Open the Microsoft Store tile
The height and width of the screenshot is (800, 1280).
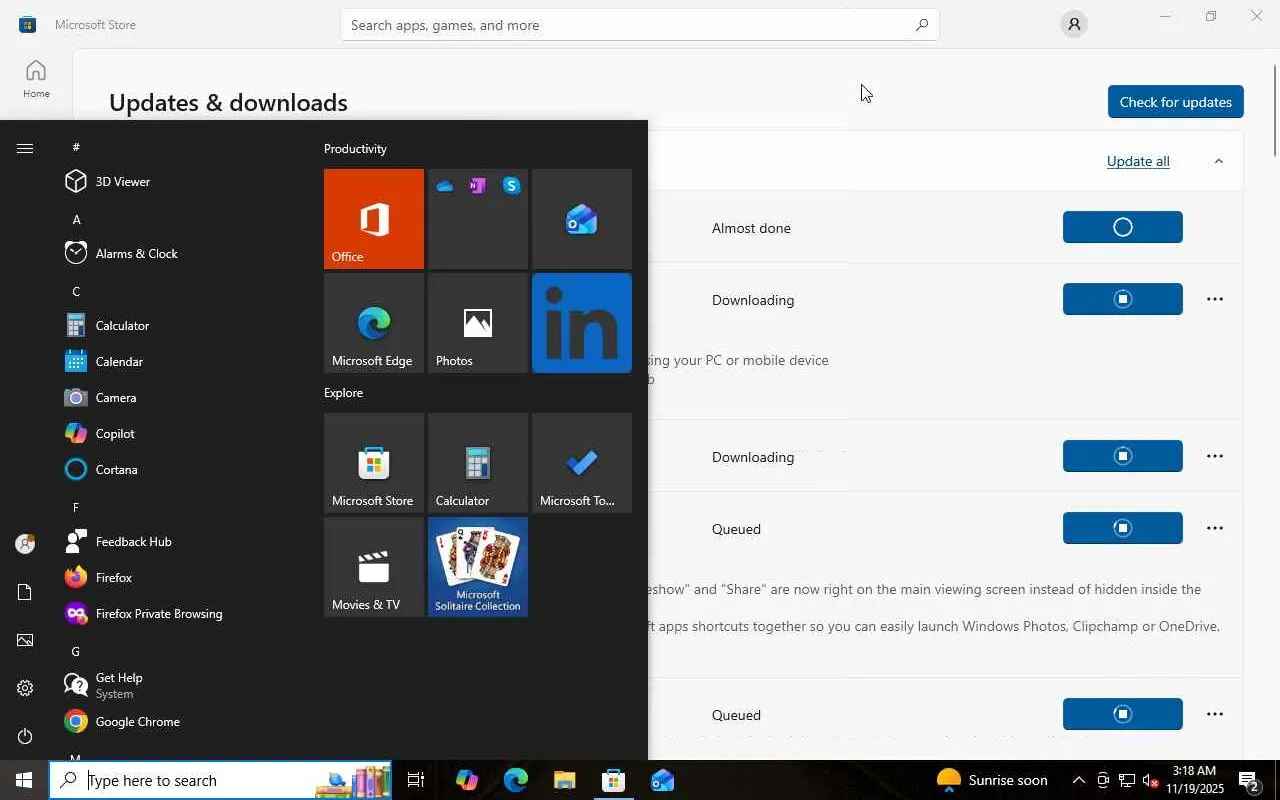pyautogui.click(x=374, y=463)
